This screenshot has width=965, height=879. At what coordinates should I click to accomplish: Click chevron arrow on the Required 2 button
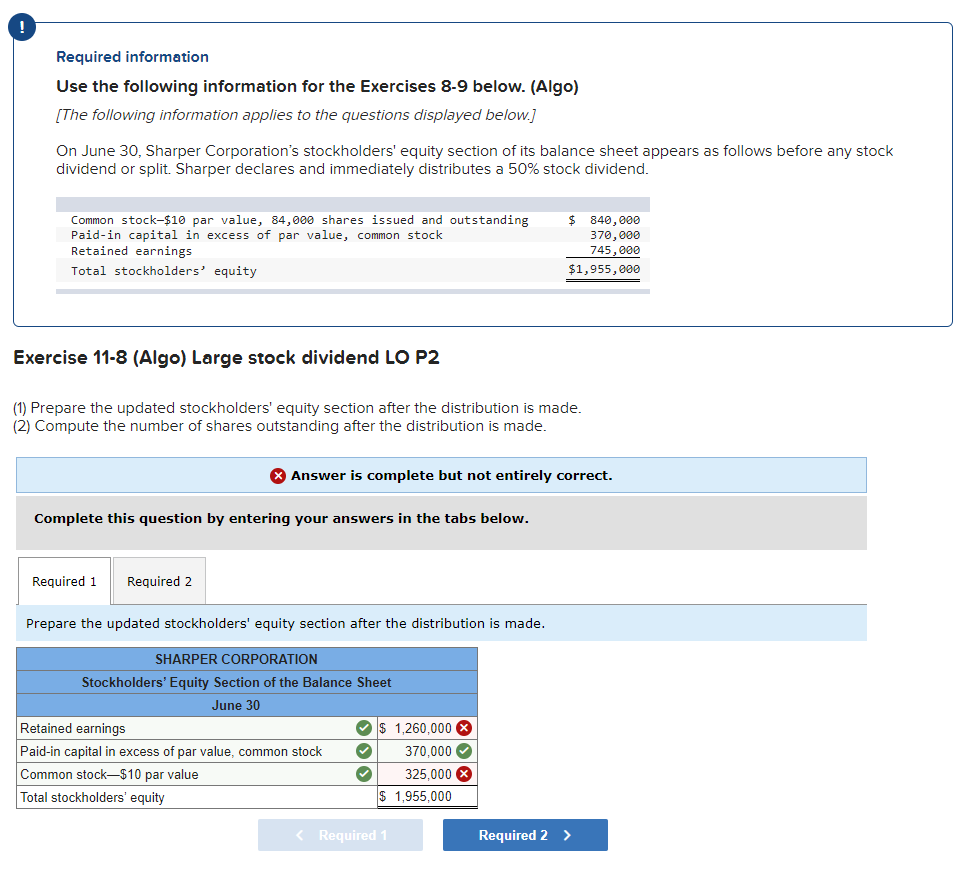point(567,835)
